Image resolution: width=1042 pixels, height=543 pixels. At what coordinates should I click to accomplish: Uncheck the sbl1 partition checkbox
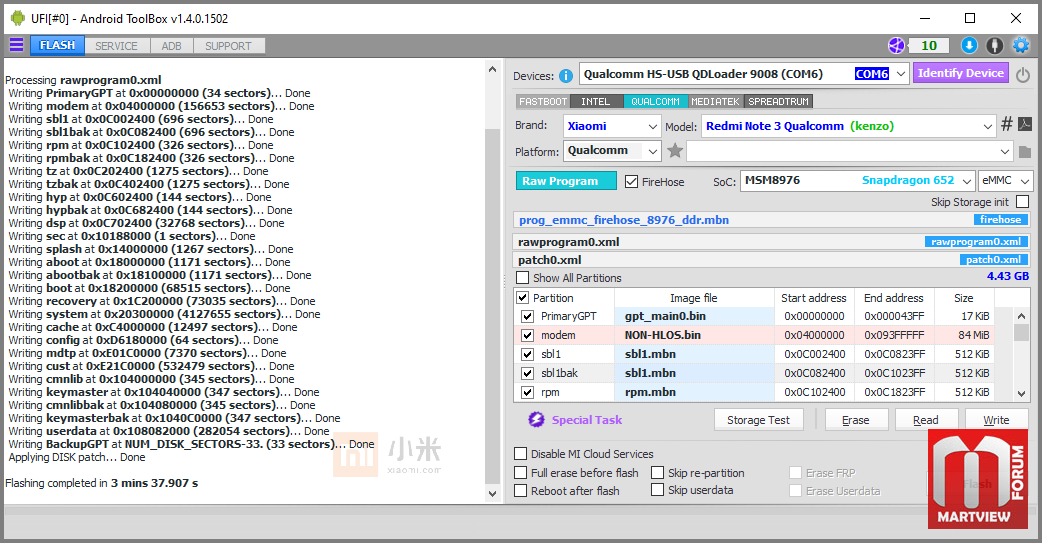528,354
